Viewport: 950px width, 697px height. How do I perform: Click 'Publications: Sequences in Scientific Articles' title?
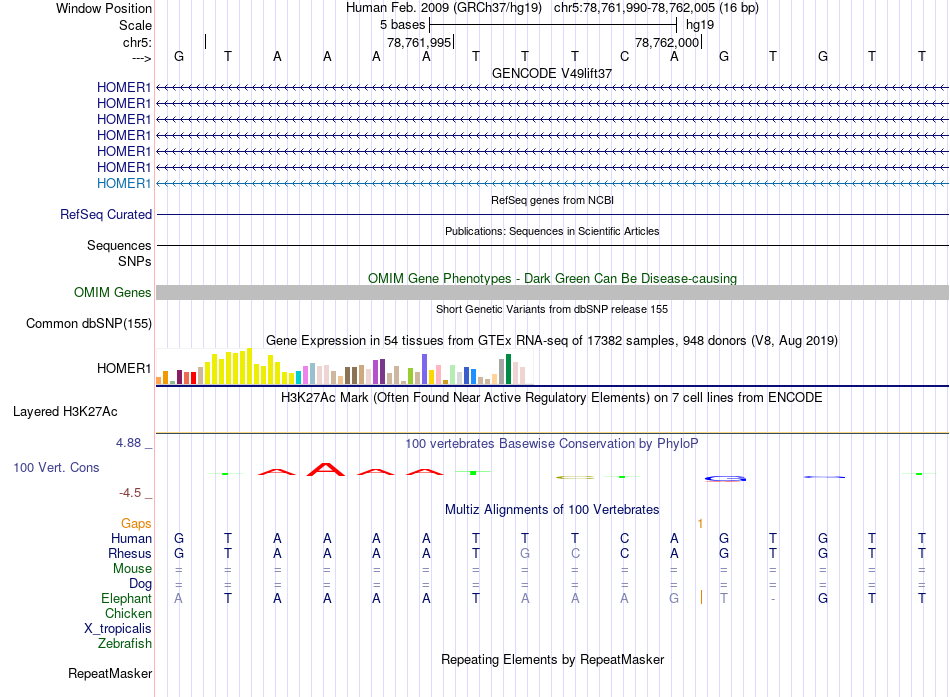tap(552, 231)
